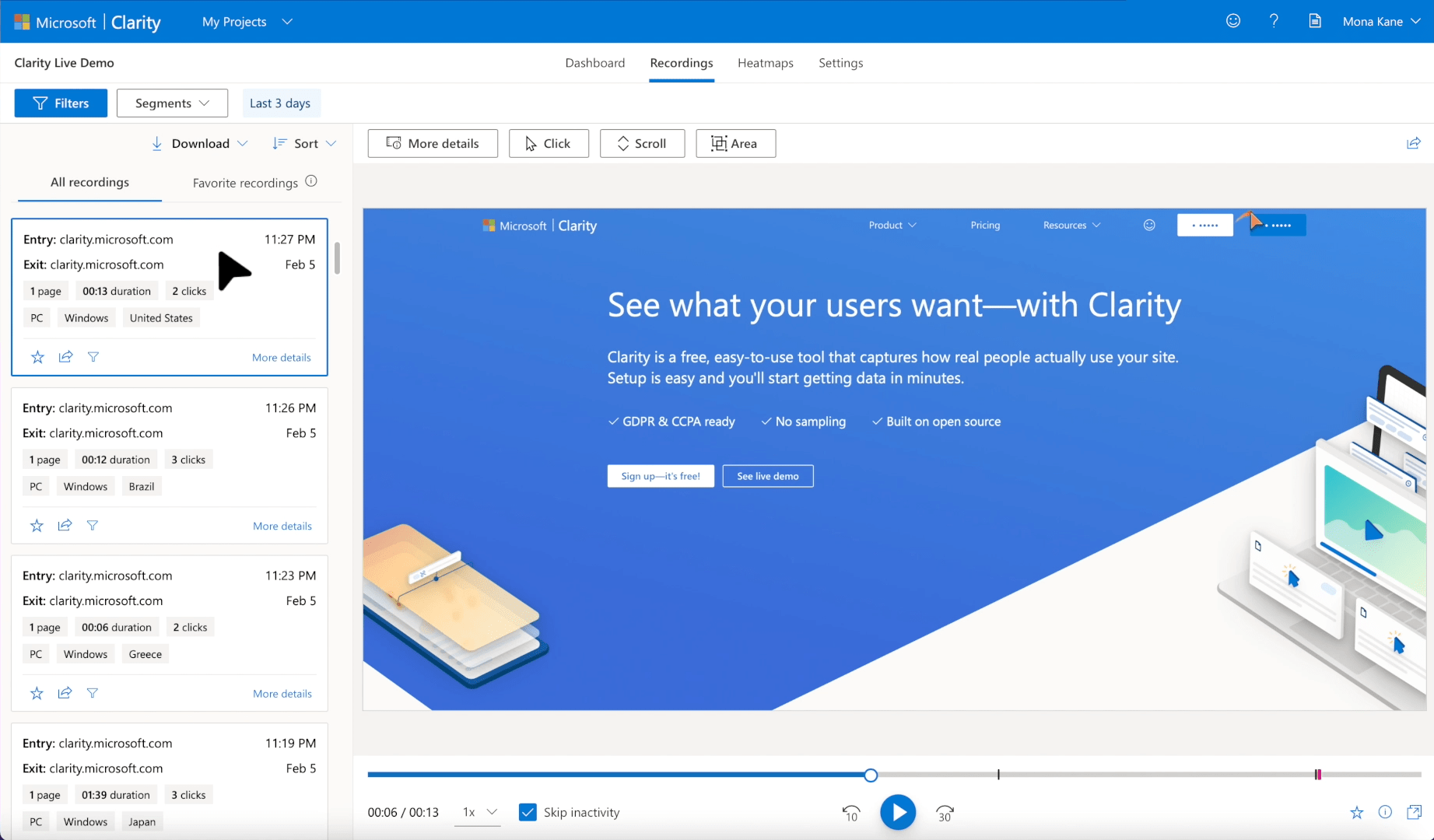
Task: Toggle the Skip inactivity checkbox
Action: point(528,812)
